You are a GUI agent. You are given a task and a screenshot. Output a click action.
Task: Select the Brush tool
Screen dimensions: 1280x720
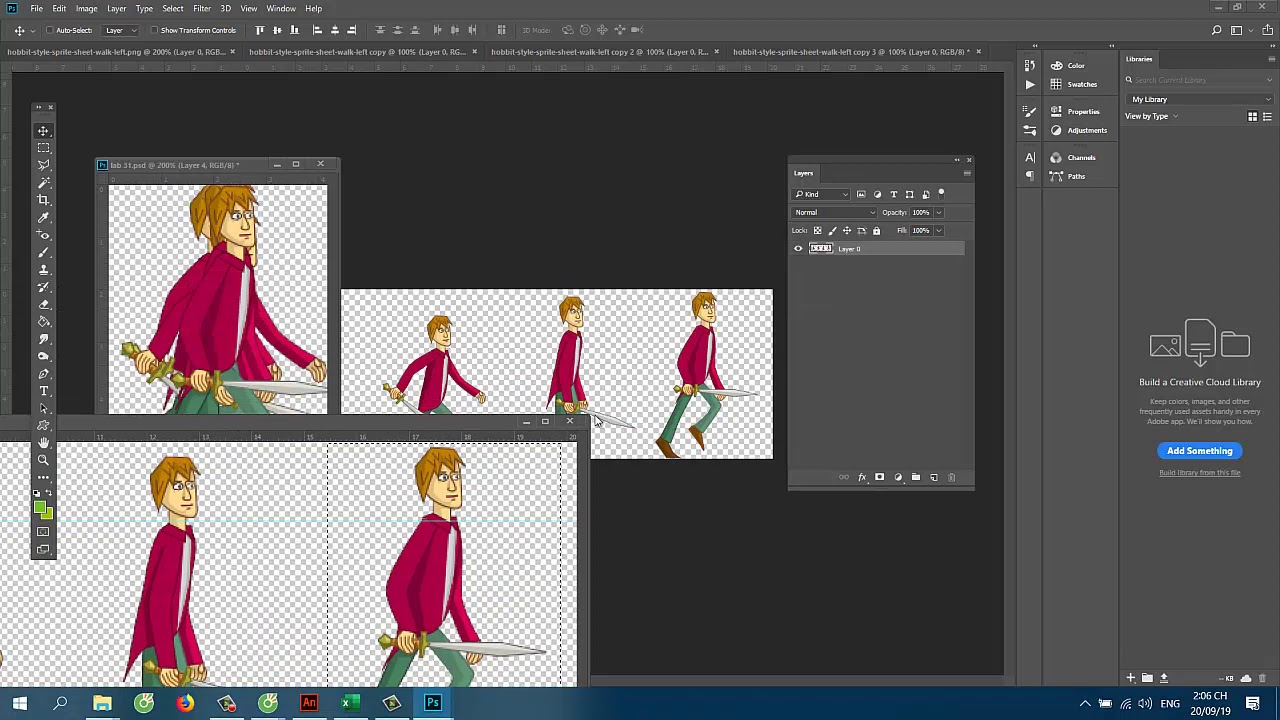click(43, 252)
